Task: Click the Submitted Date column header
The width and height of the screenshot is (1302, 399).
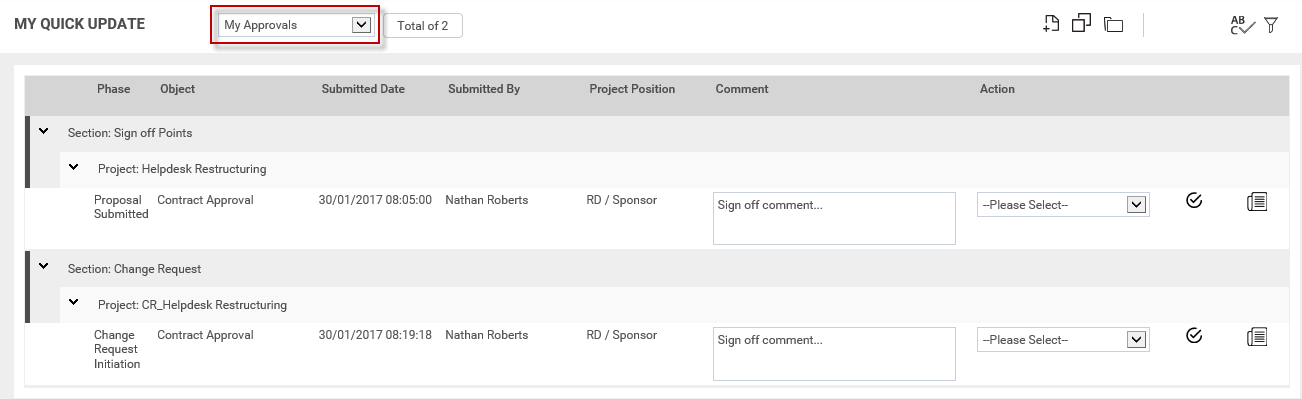Action: (363, 89)
